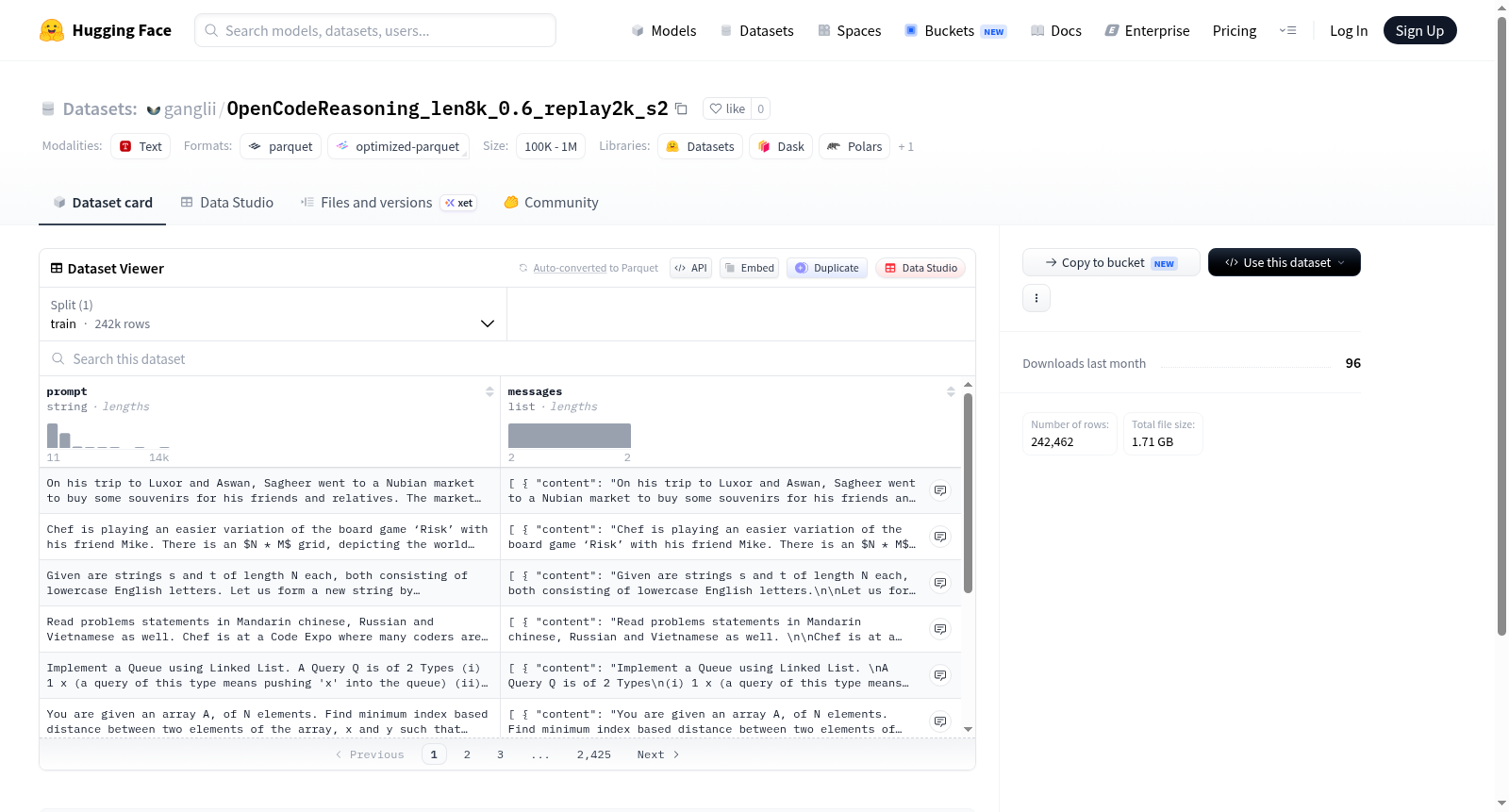Open page 1 in pagination
Viewport: 1509px width, 812px height.
(434, 754)
